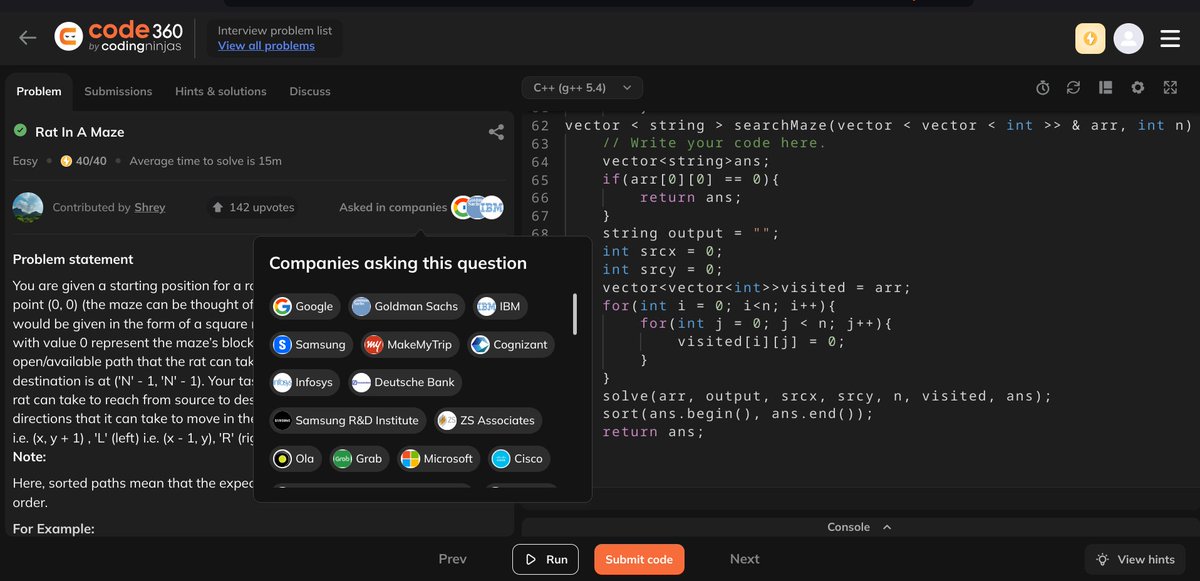
Task: Select the Microsoft company chip
Action: (x=437, y=458)
